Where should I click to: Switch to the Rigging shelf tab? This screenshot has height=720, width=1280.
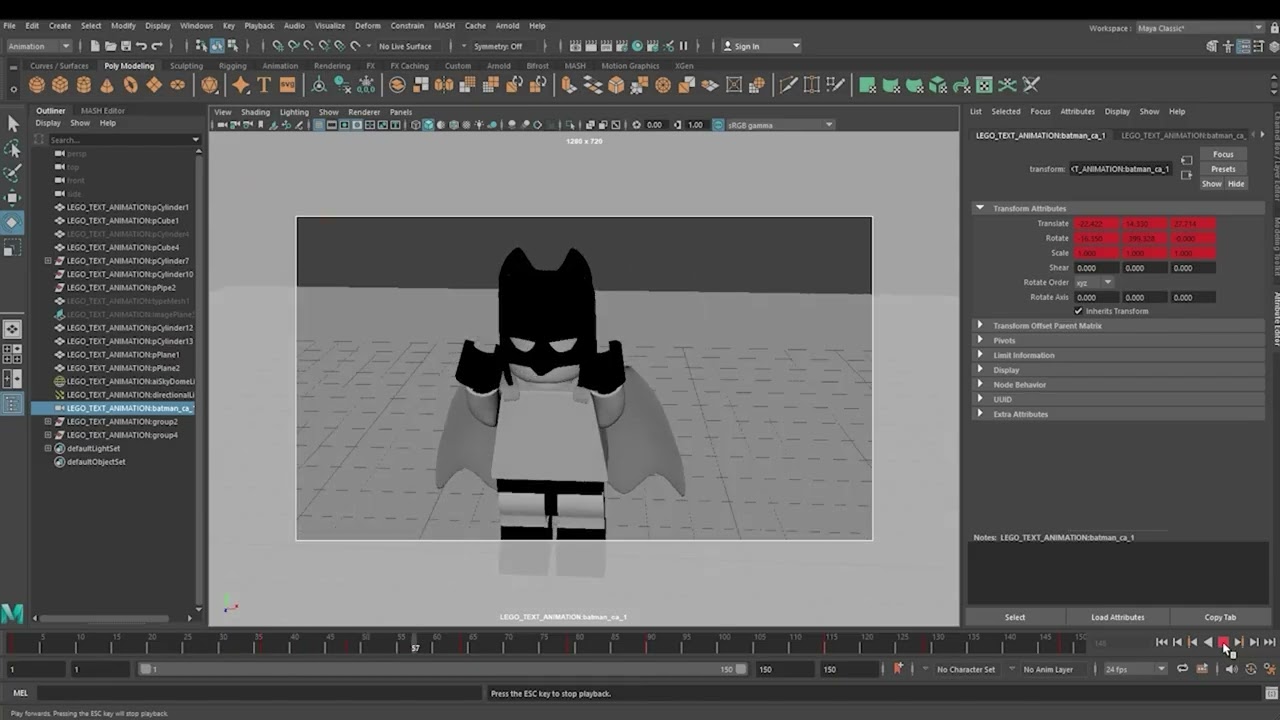click(x=233, y=66)
